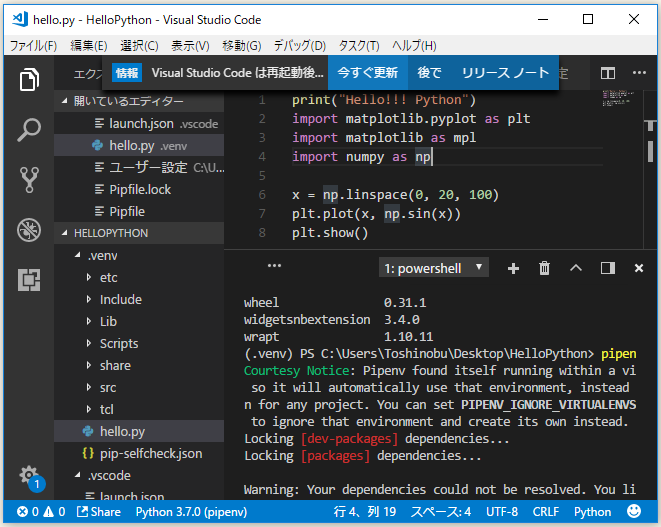The width and height of the screenshot is (661, 527).
Task: Click the 後で button in notification
Action: tap(430, 73)
